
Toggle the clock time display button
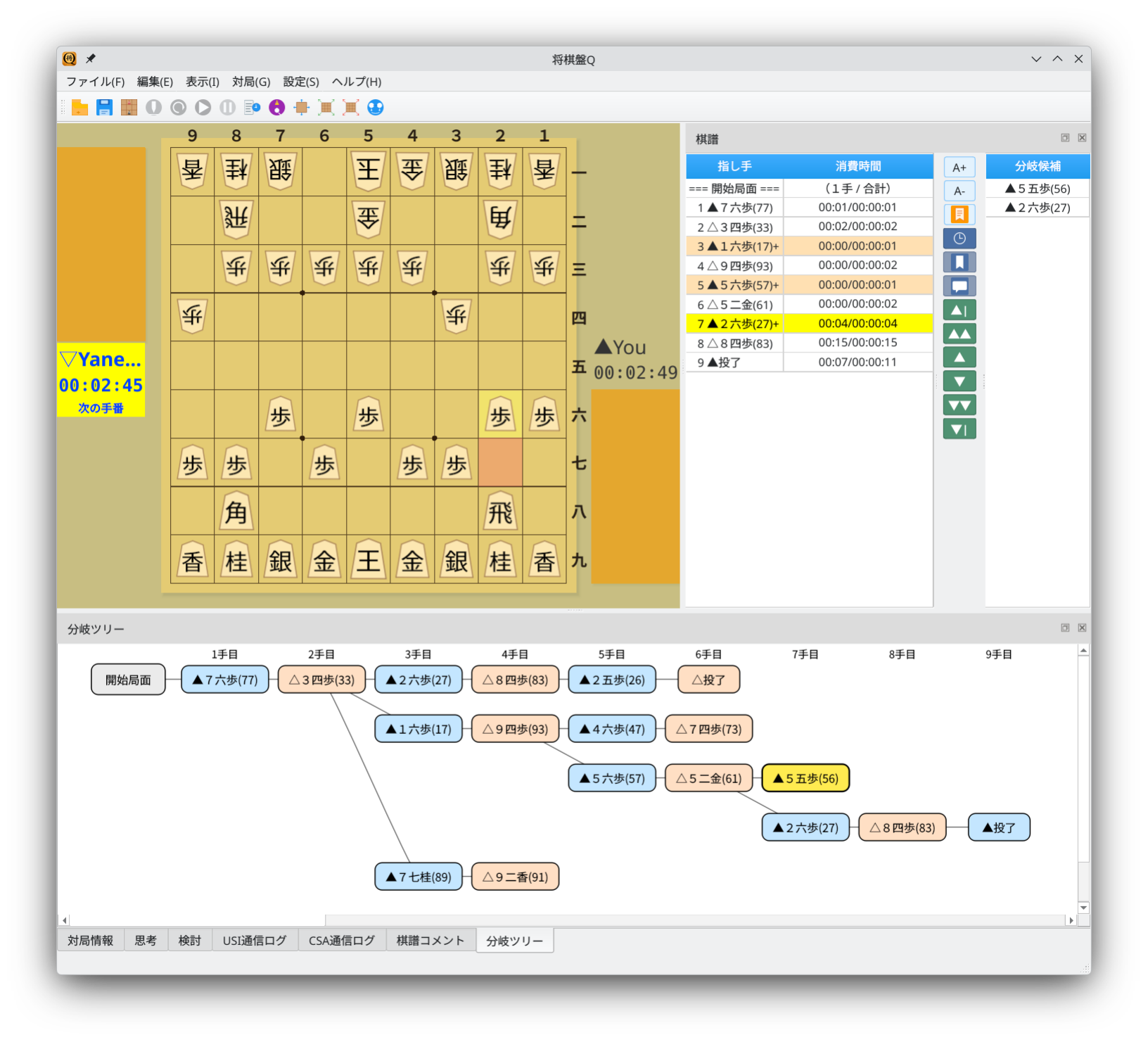tap(959, 239)
